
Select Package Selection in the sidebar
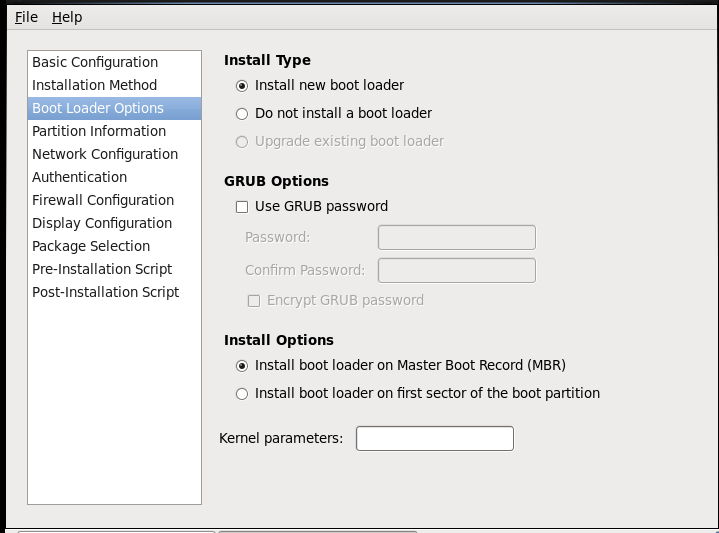pos(114,246)
